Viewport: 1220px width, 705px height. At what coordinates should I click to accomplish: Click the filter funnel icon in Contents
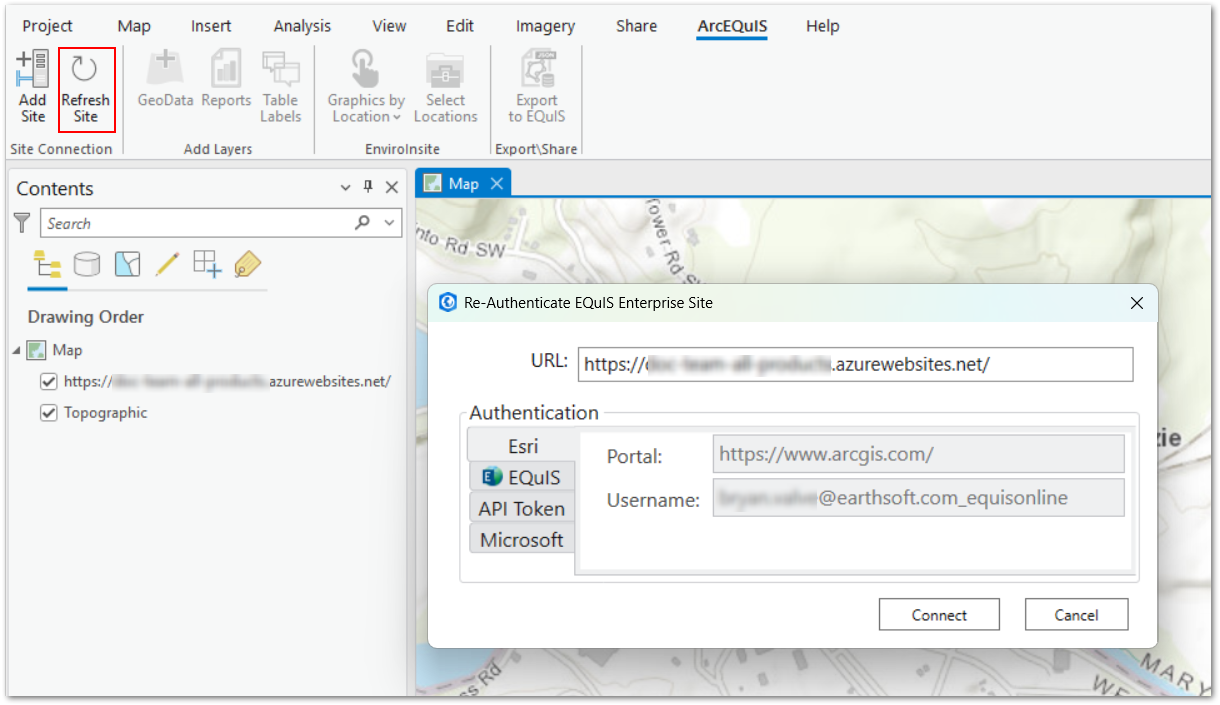click(22, 223)
